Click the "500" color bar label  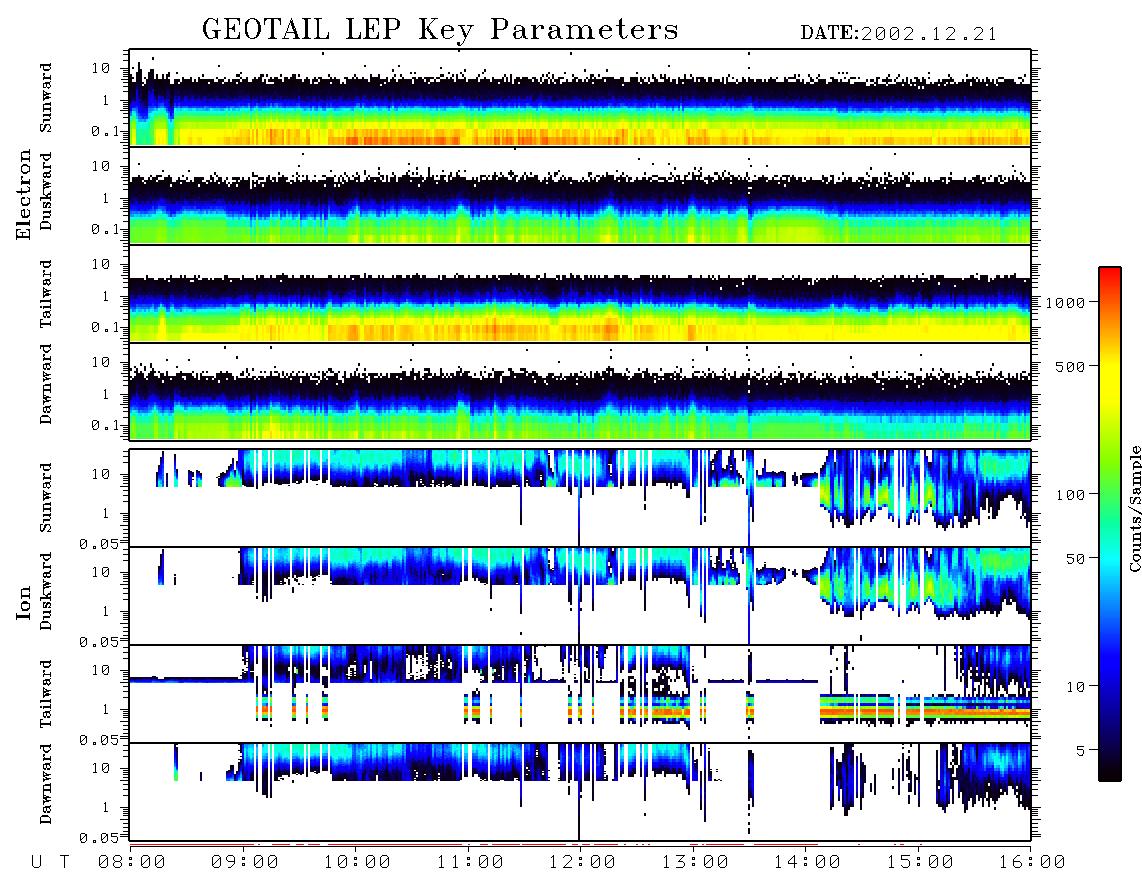pyautogui.click(x=1071, y=366)
